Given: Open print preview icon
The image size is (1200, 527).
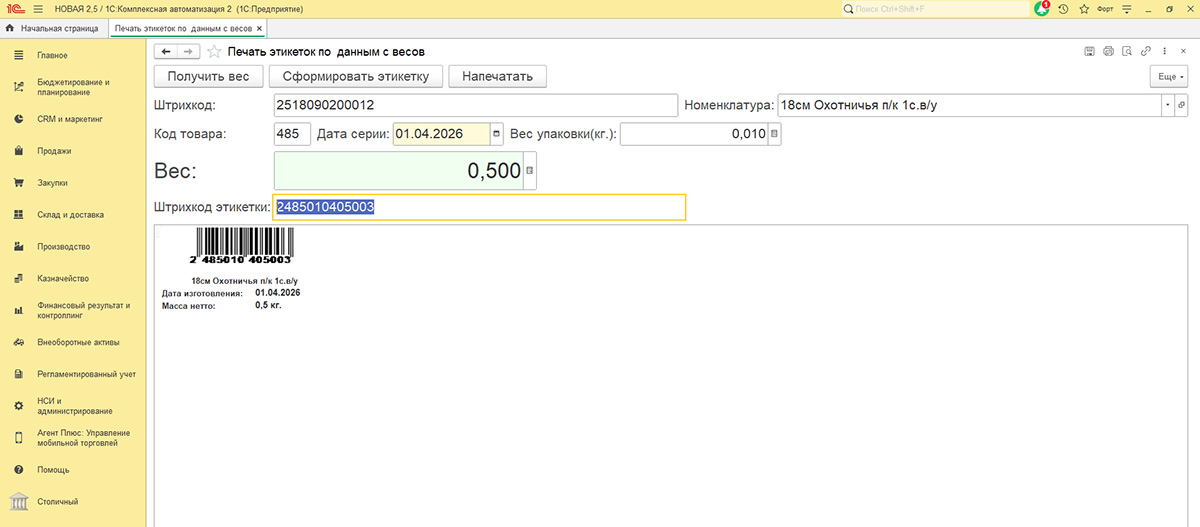Looking at the screenshot, I should (x=1126, y=51).
